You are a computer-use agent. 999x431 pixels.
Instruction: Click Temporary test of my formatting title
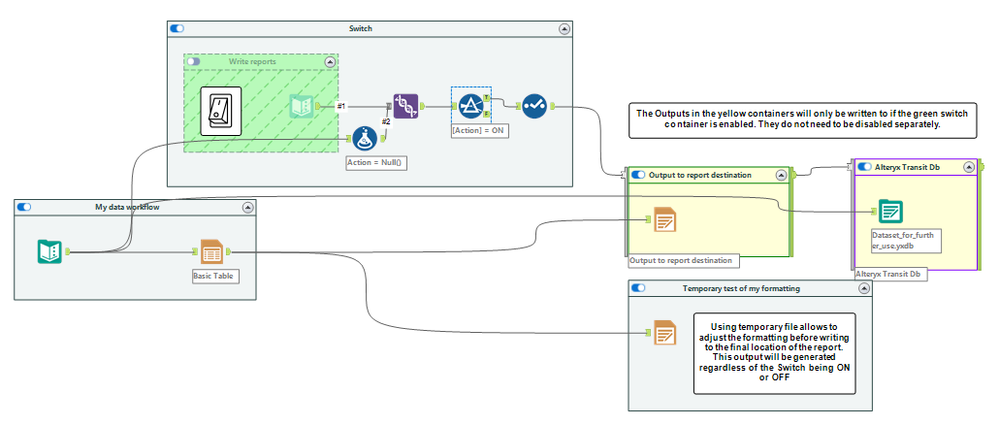coord(741,288)
